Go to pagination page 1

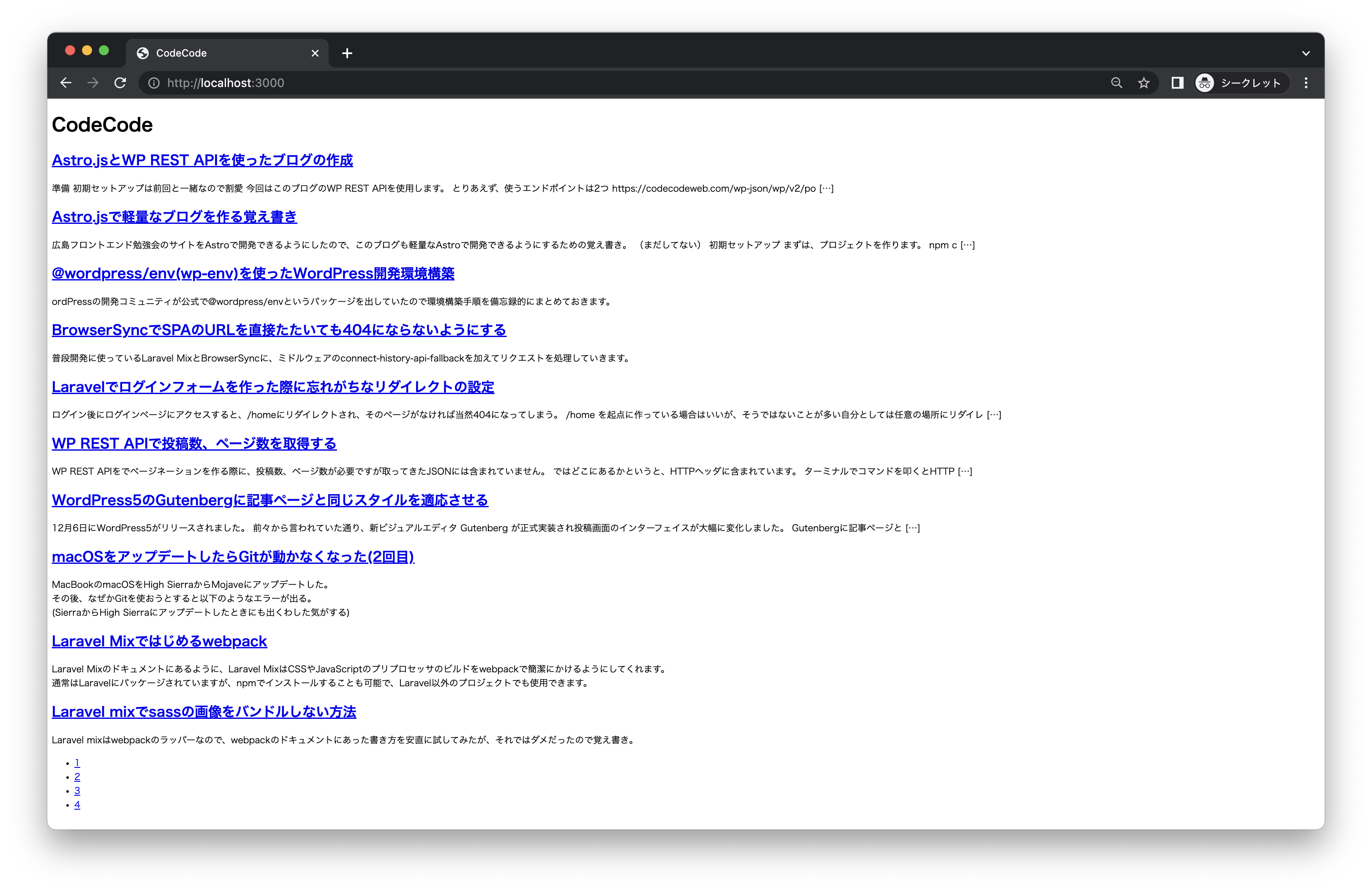click(x=77, y=763)
